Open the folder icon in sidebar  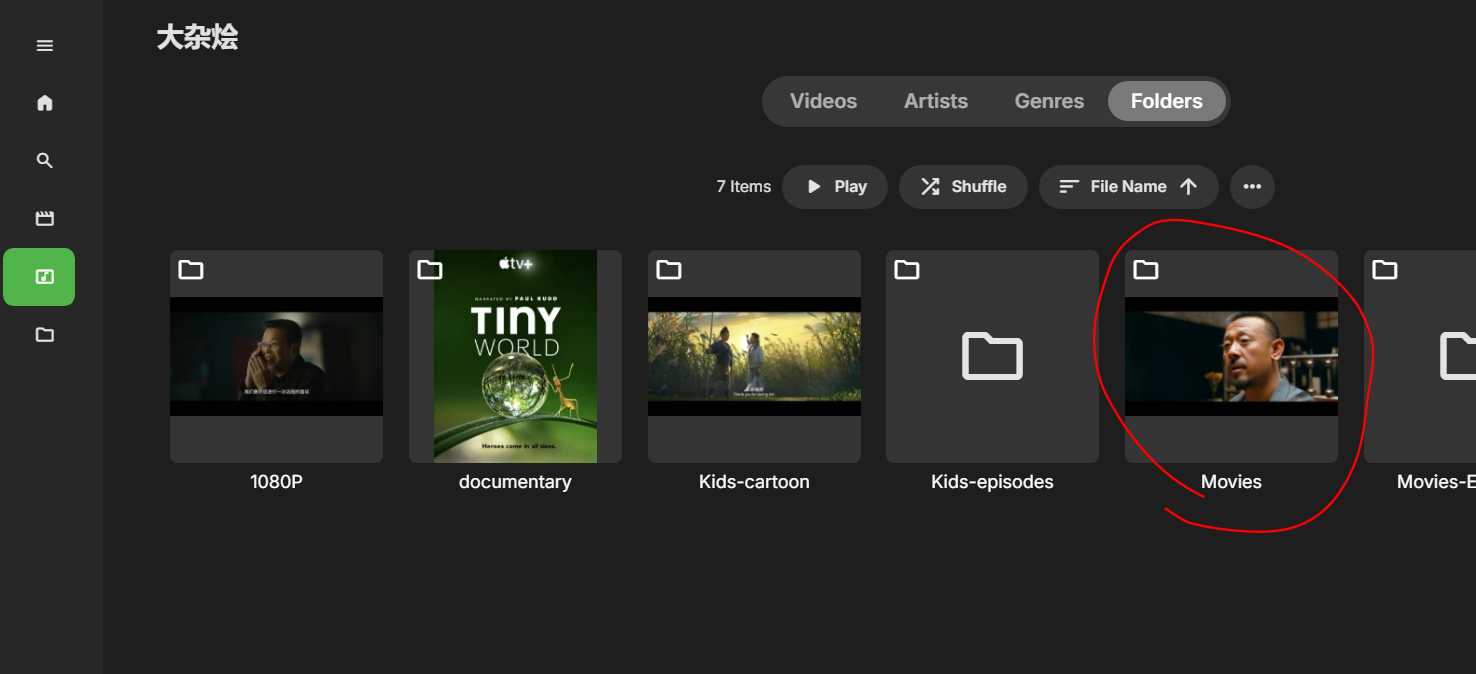pyautogui.click(x=45, y=335)
